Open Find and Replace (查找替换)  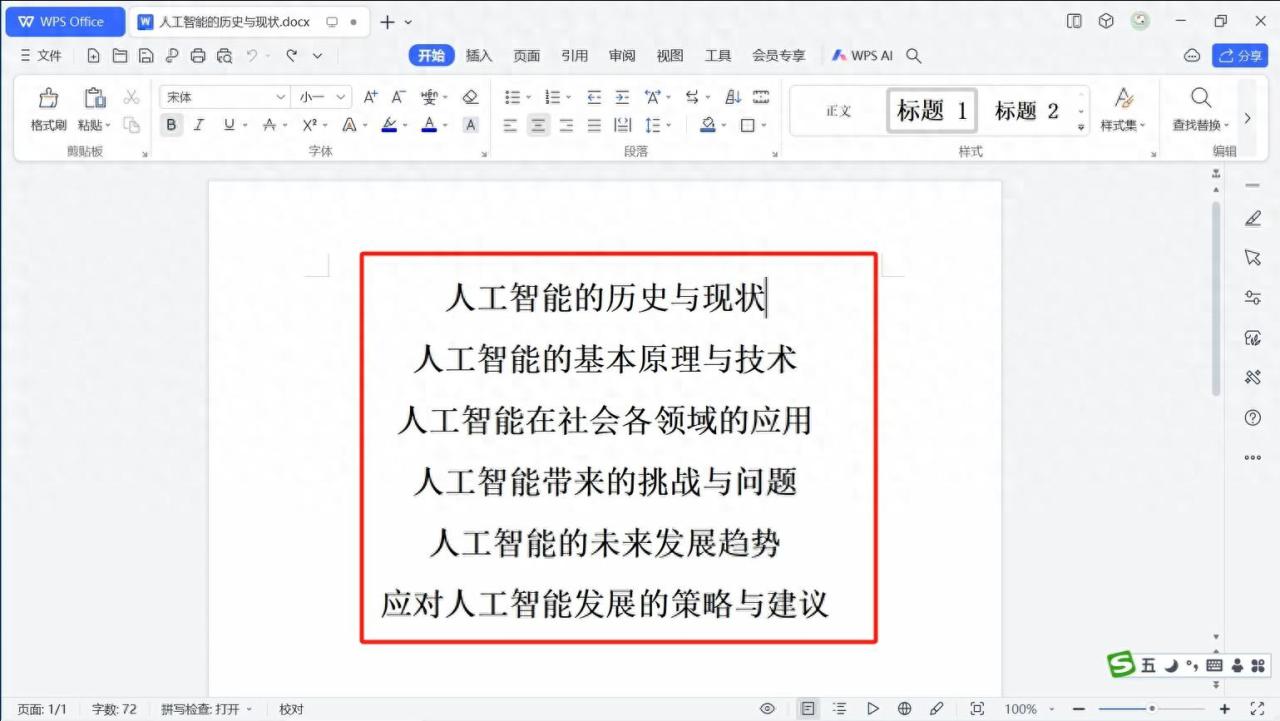[x=1201, y=110]
